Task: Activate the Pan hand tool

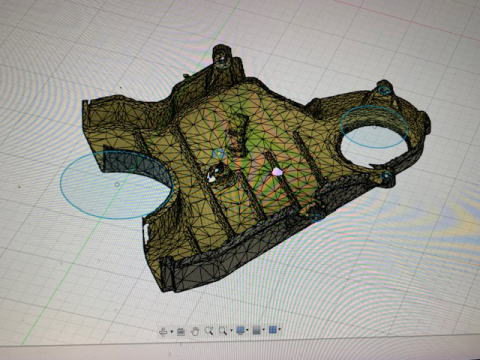Action: [195, 331]
